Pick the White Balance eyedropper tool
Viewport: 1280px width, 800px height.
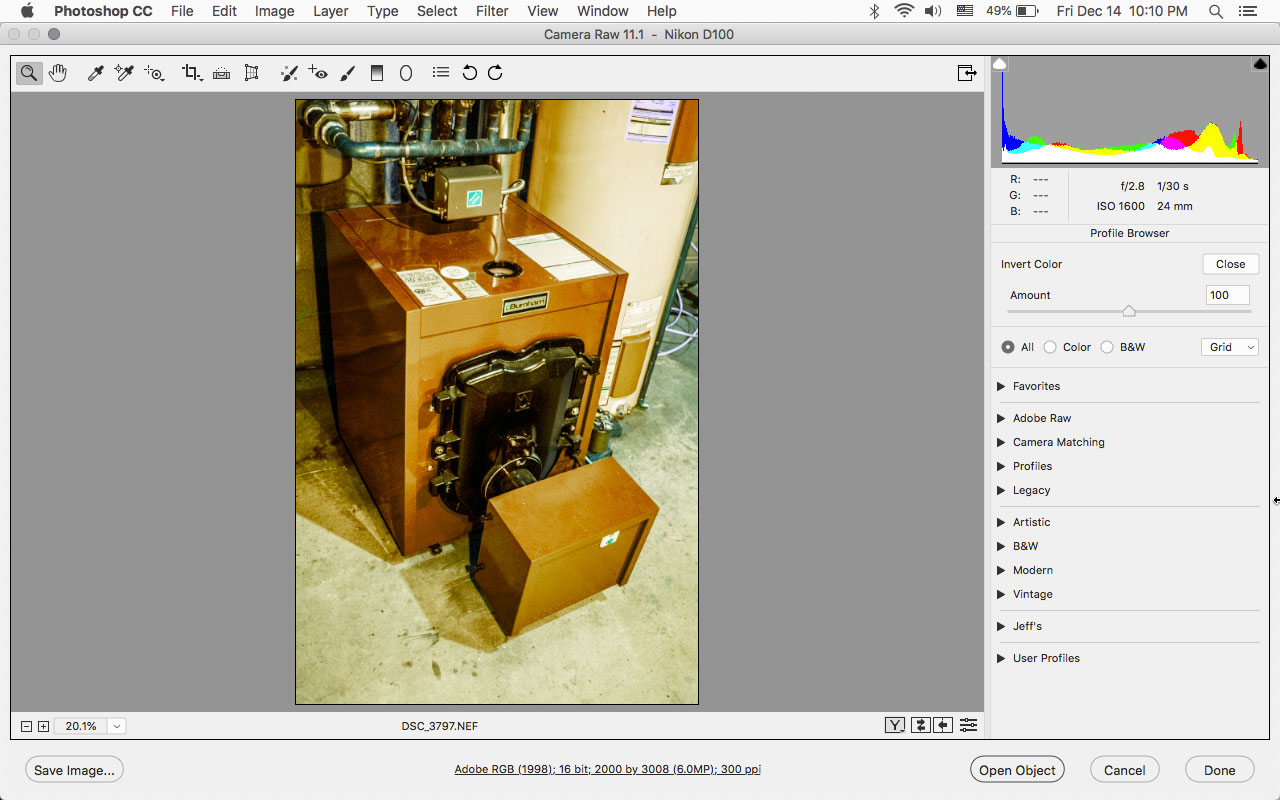[x=96, y=73]
